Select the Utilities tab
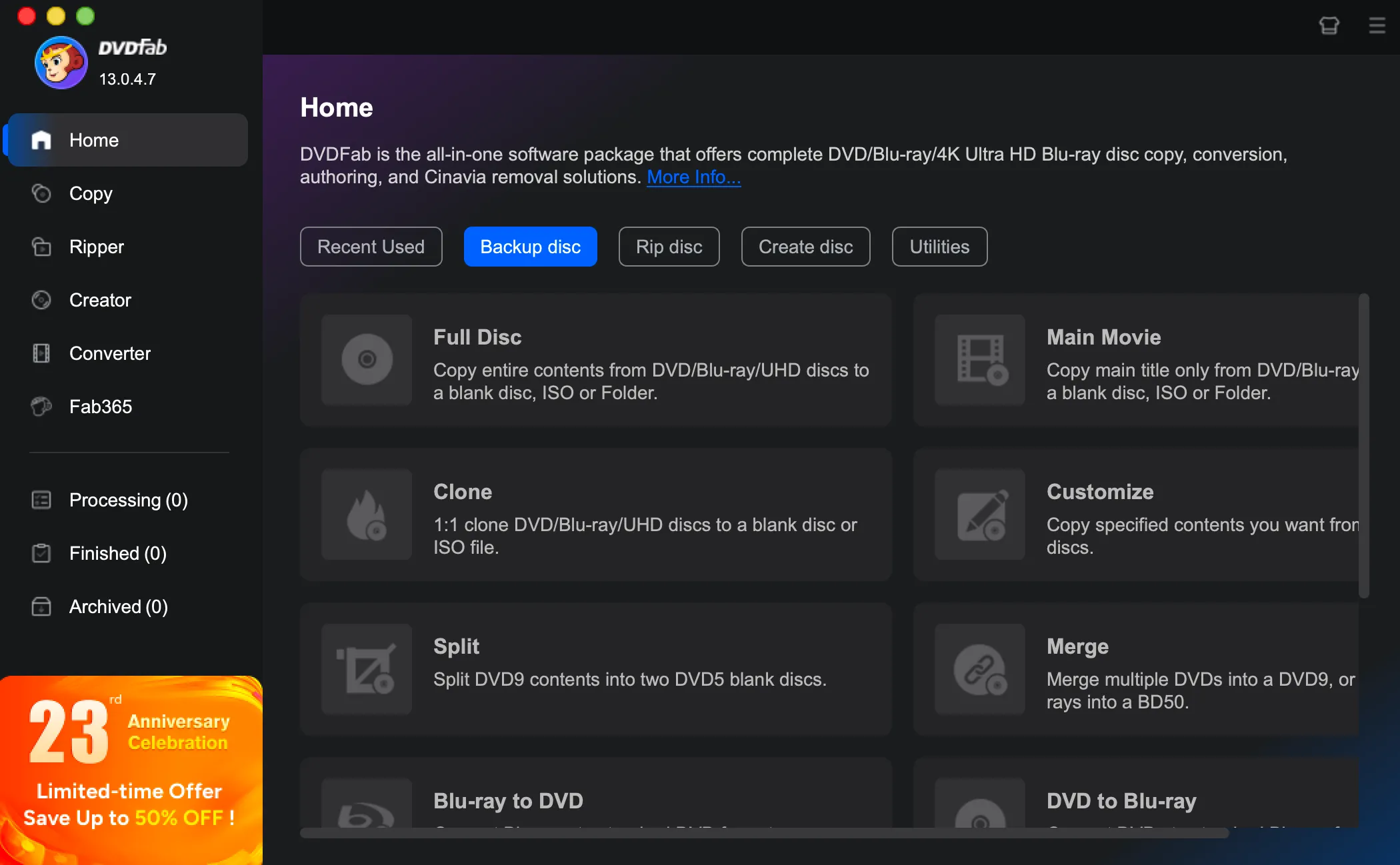This screenshot has height=865, width=1400. tap(939, 247)
